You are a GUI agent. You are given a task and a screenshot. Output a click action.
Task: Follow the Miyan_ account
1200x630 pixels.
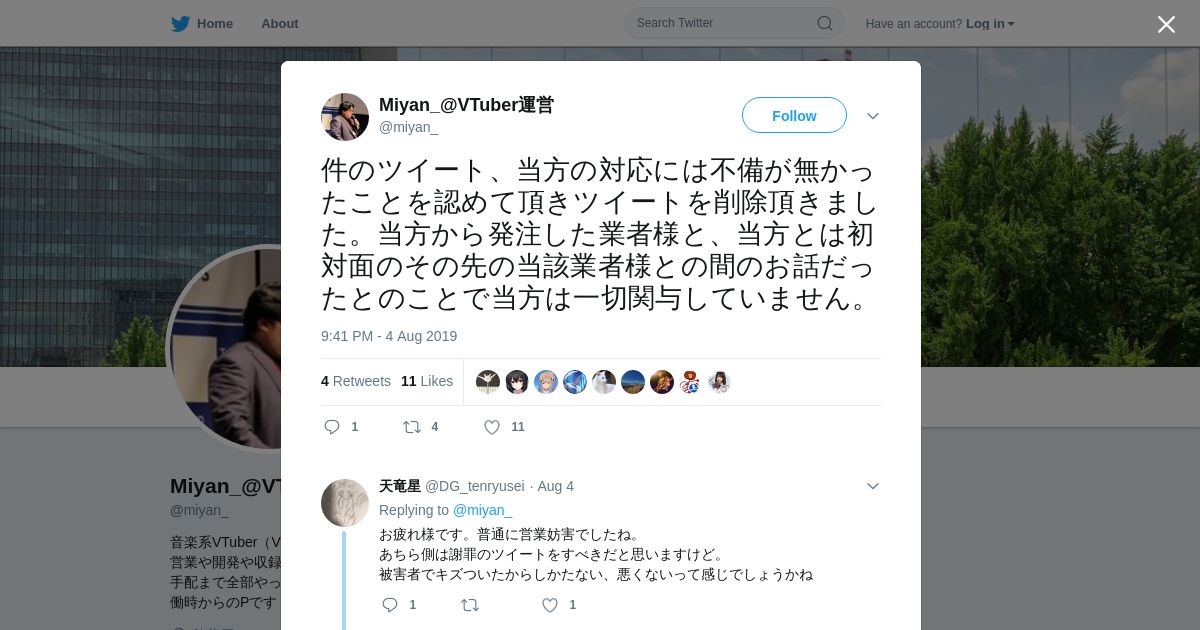(x=794, y=116)
